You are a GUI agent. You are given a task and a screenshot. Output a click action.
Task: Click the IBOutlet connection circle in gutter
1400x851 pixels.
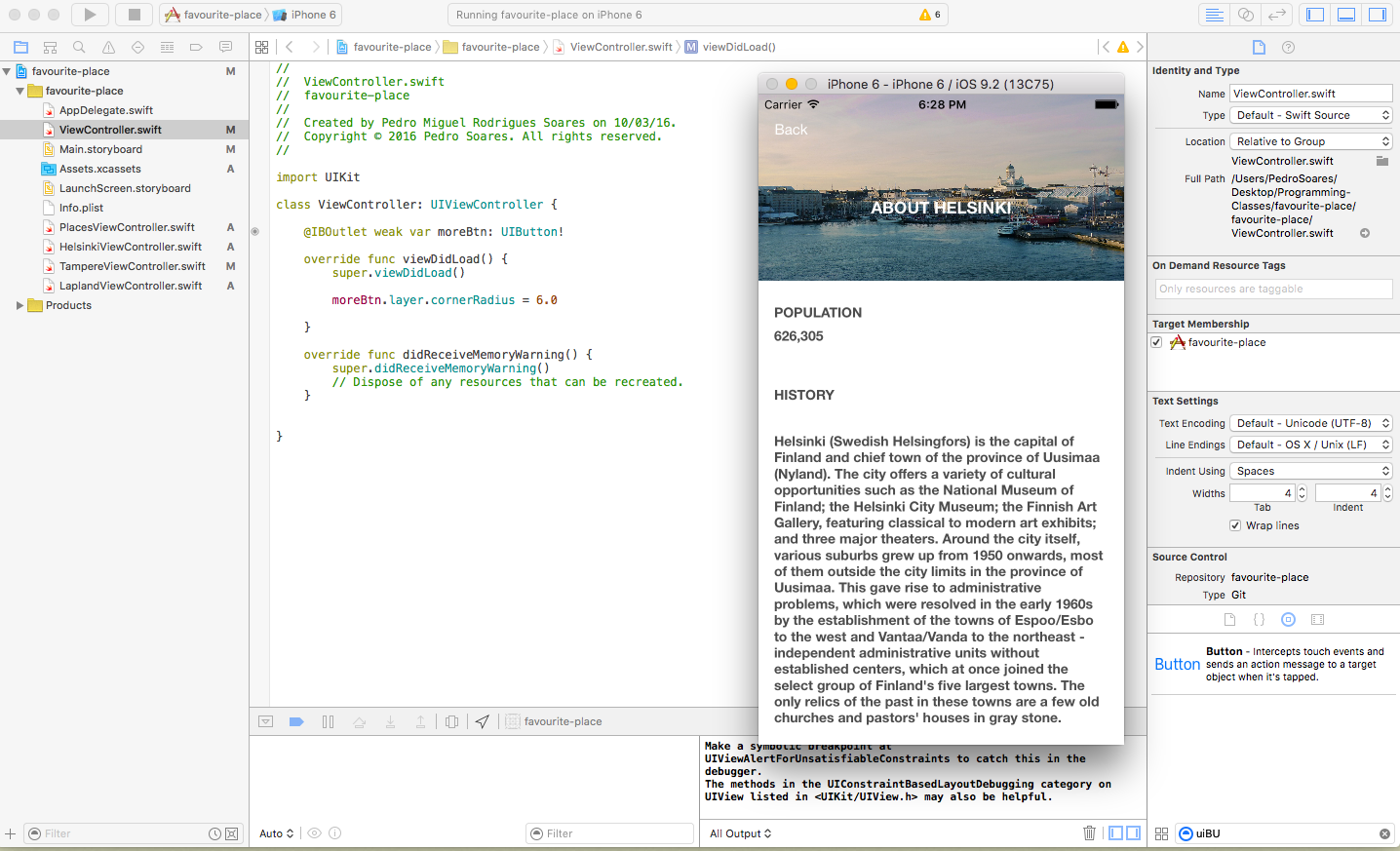(255, 232)
